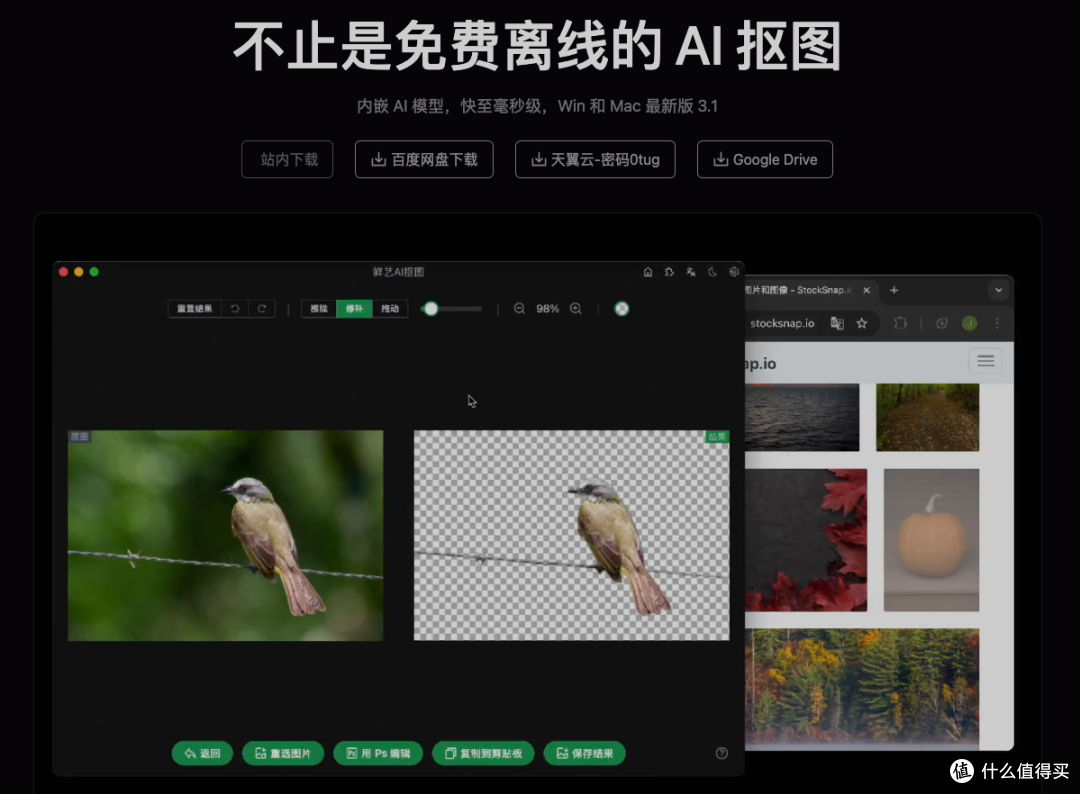
Task: Click the 98% zoom level value
Action: pyautogui.click(x=548, y=309)
